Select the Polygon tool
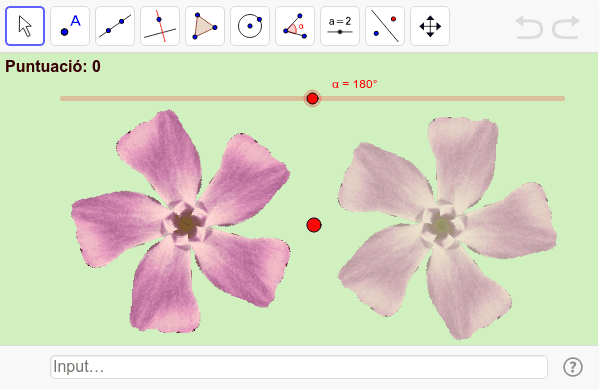Image resolution: width=600 pixels, height=390 pixels. pos(205,26)
